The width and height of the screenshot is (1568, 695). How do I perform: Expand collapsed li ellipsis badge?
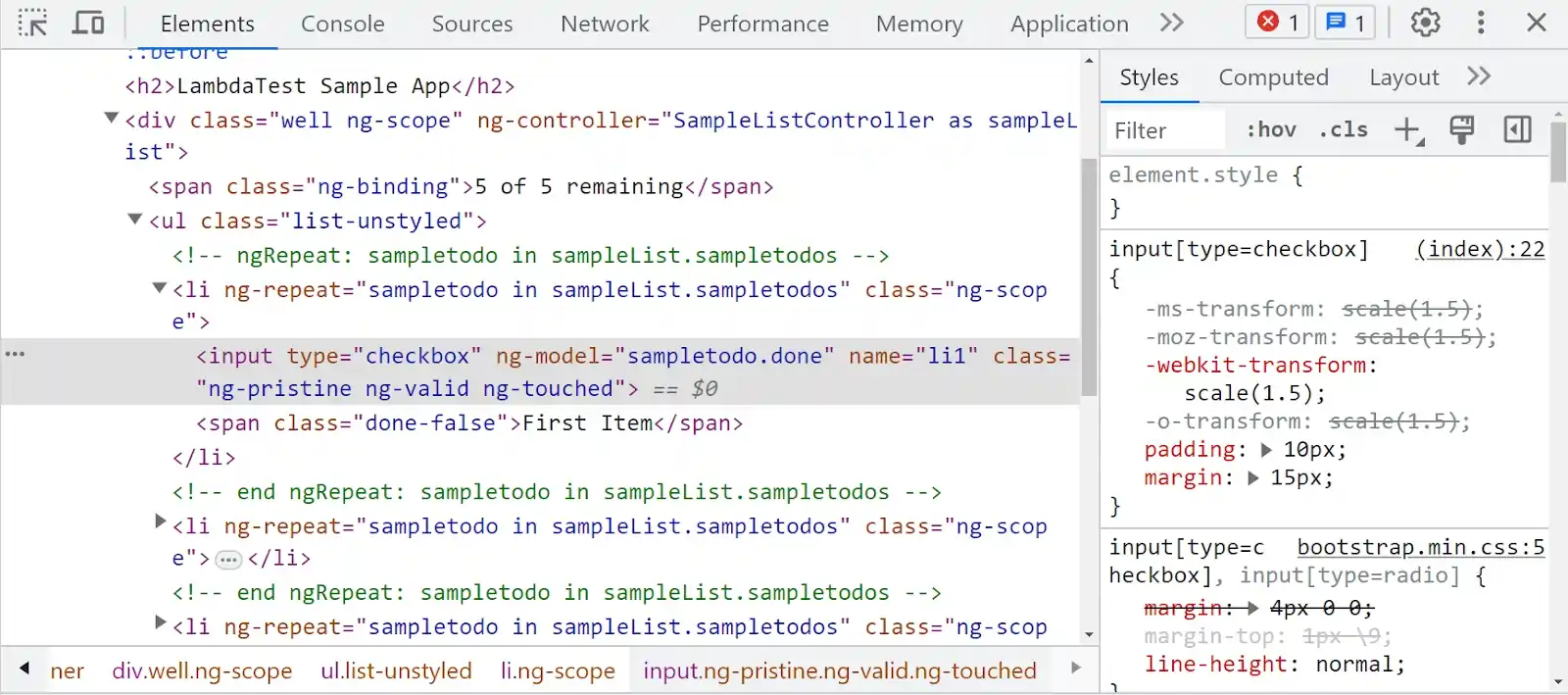click(228, 560)
